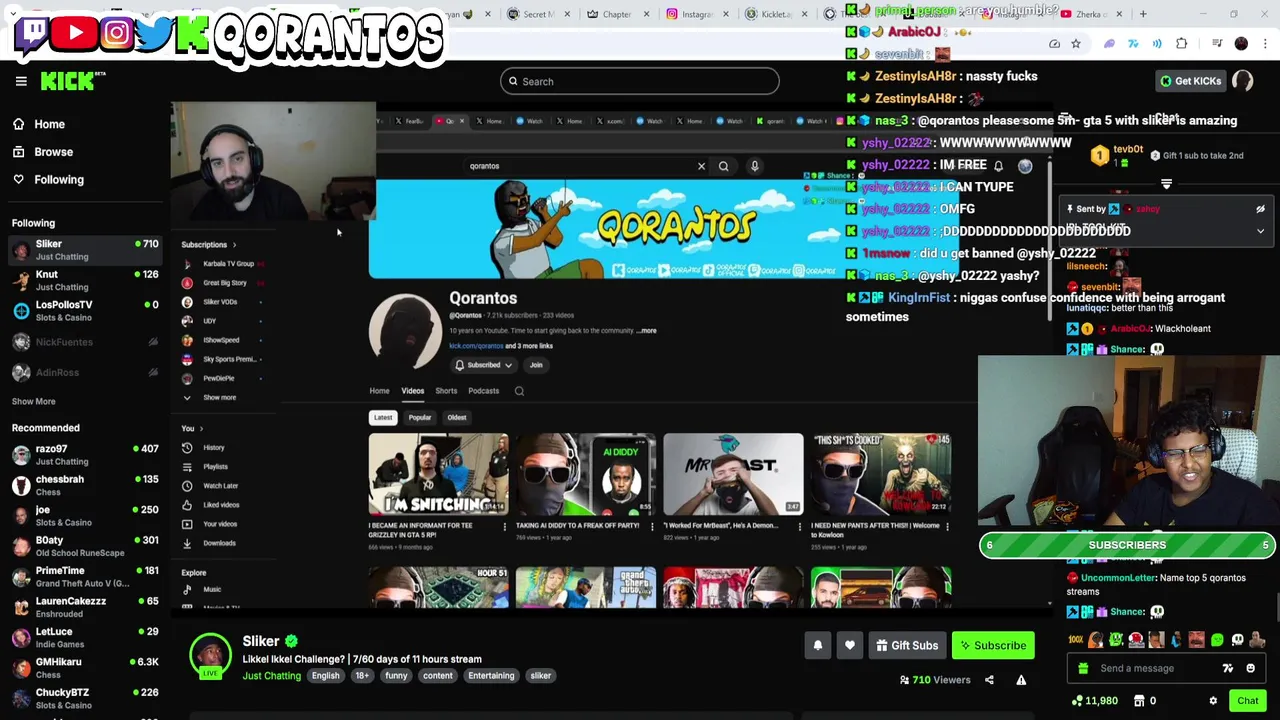This screenshot has height=720, width=1280.
Task: Click the gift icon in message box
Action: point(1083,668)
